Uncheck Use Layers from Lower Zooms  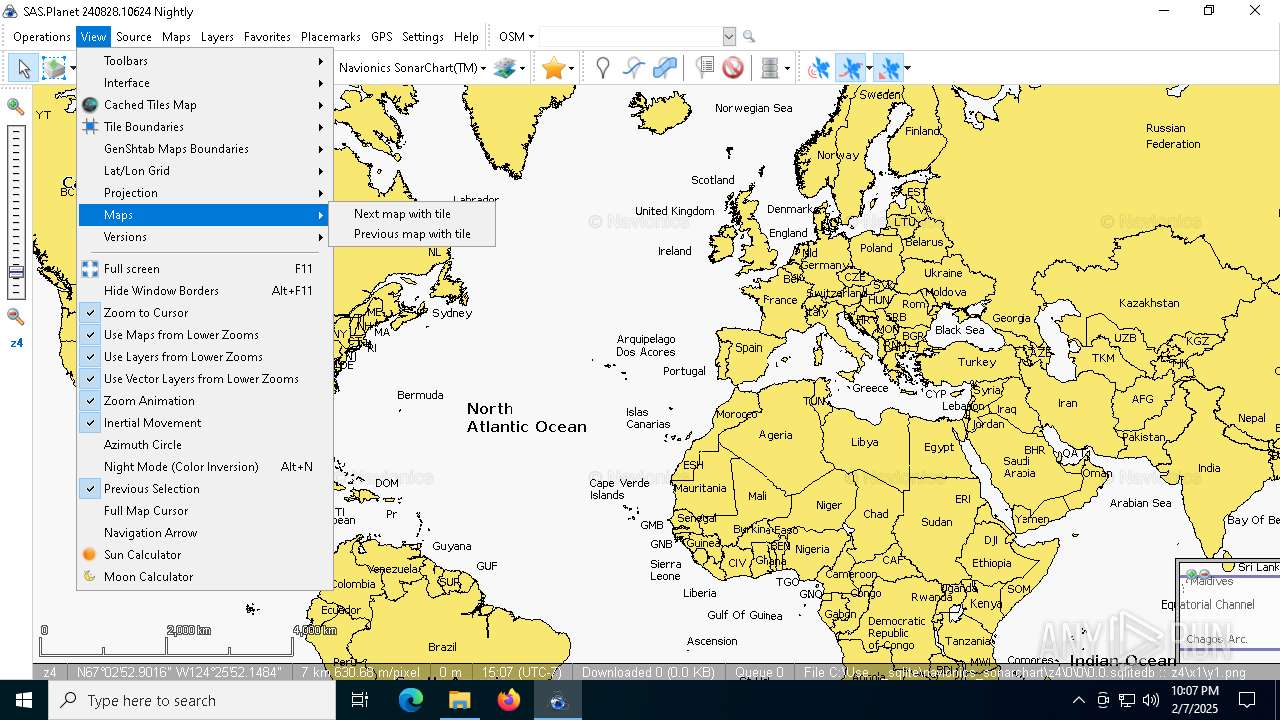click(205, 357)
